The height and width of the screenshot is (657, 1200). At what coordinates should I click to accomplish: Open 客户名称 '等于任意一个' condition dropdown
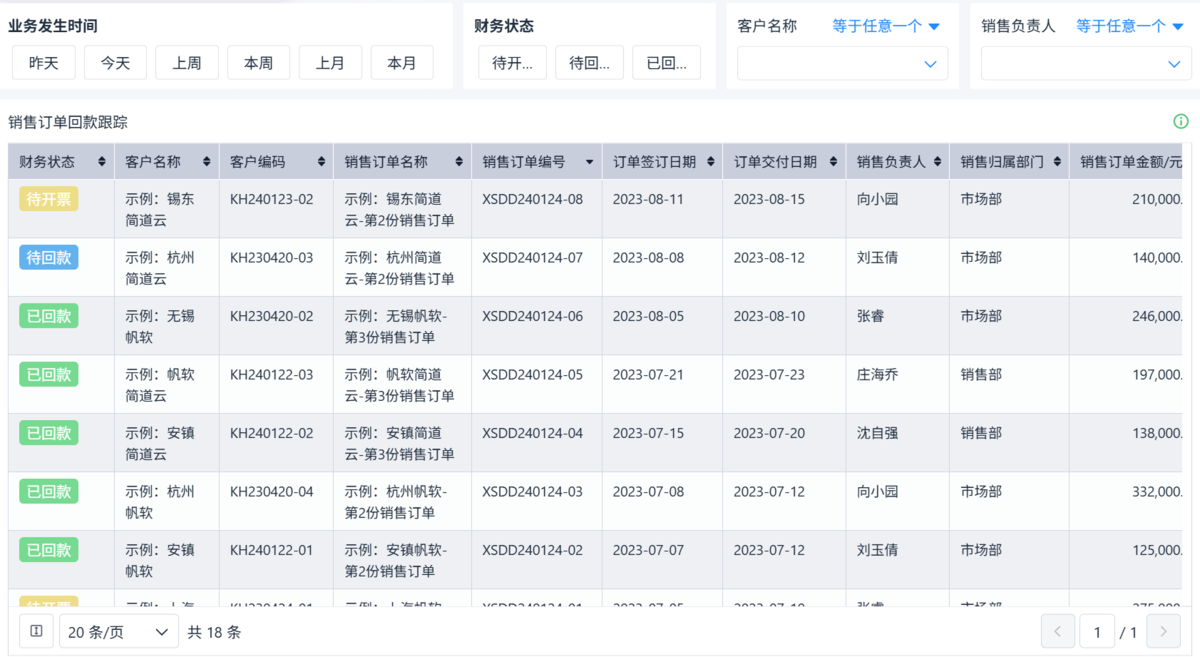[x=886, y=27]
